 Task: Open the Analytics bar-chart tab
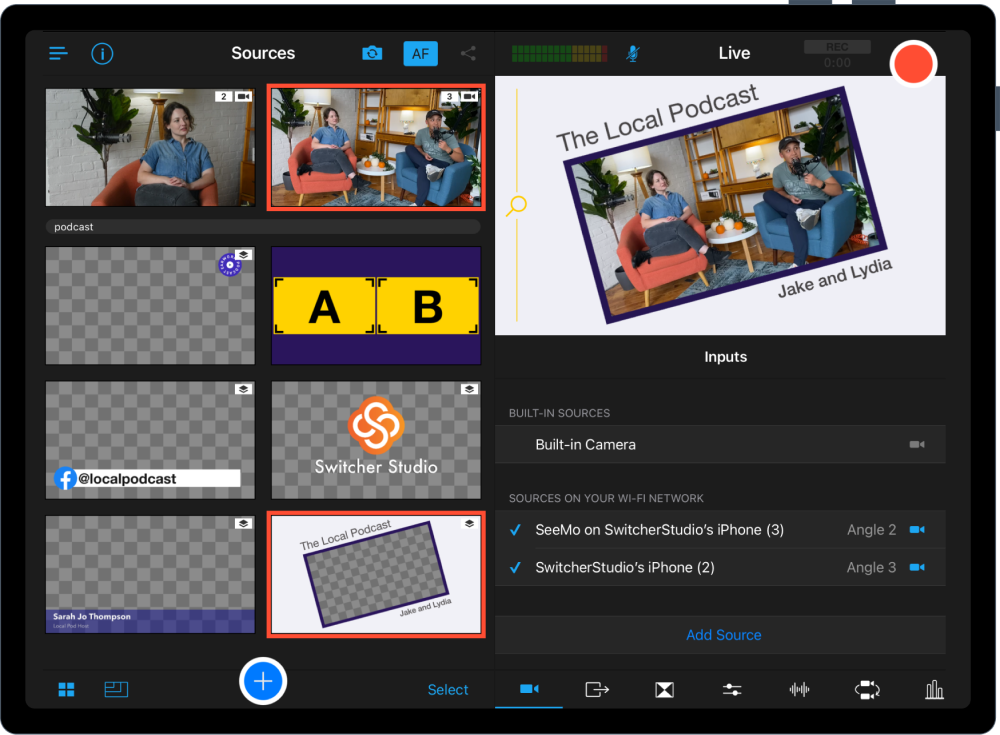pos(934,689)
